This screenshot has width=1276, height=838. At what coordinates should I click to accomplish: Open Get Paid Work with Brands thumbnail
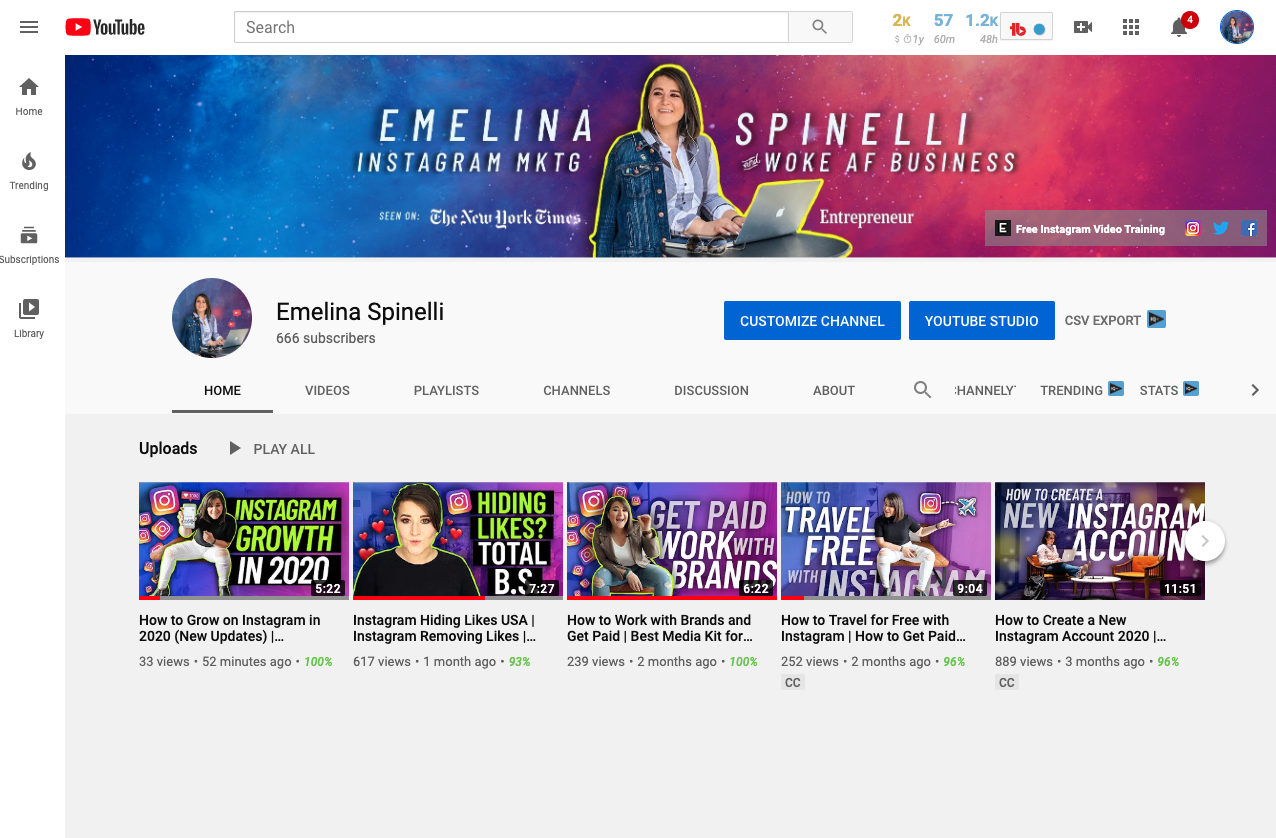coord(672,541)
